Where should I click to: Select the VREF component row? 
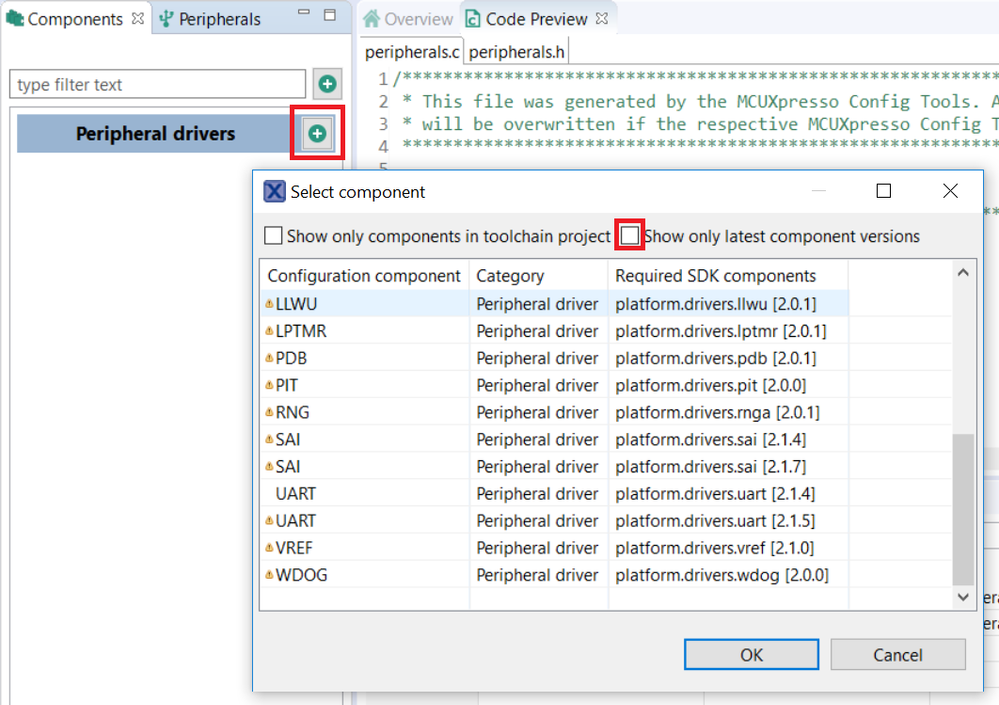pos(554,548)
